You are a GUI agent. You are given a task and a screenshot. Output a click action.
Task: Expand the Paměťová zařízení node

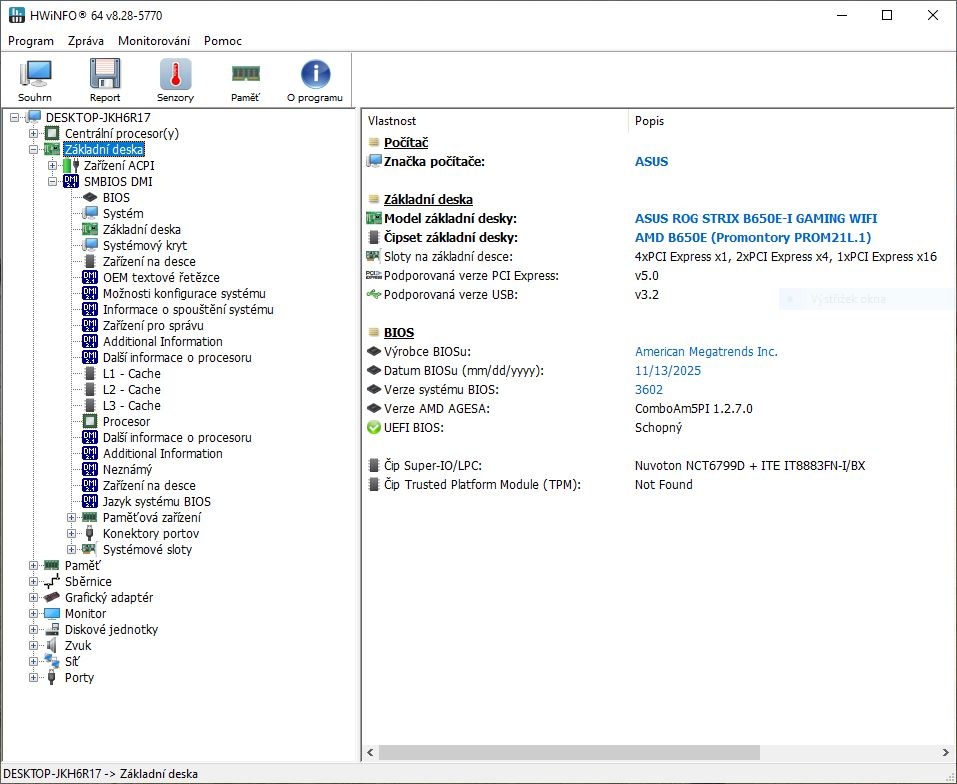pyautogui.click(x=70, y=517)
